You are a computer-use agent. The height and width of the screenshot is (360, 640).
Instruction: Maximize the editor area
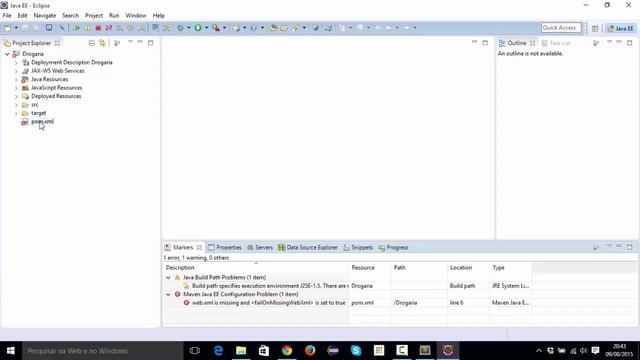[485, 42]
